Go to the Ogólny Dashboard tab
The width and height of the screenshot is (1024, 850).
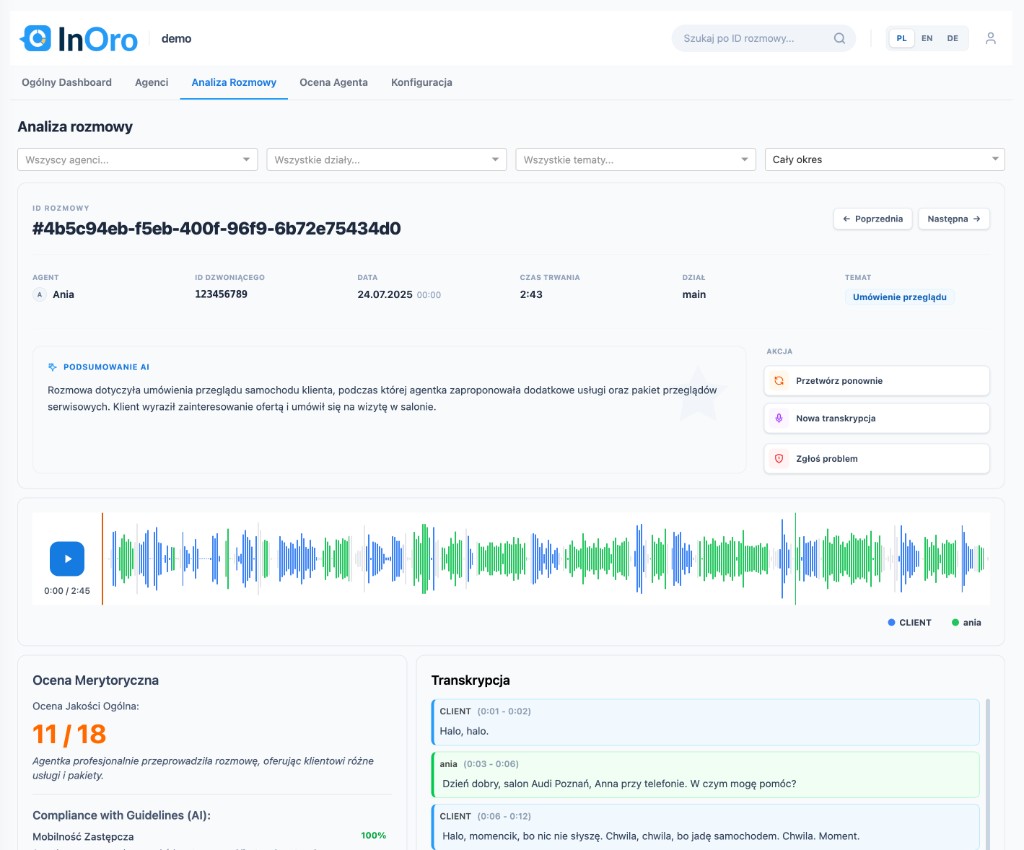coord(67,83)
